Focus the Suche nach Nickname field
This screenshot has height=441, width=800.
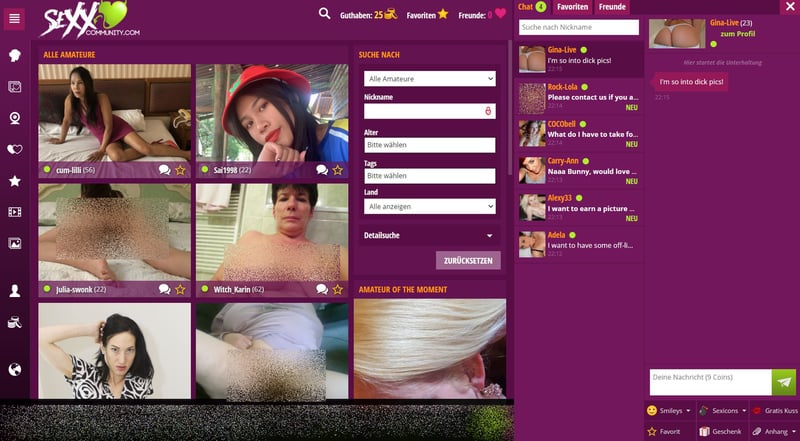[579, 27]
